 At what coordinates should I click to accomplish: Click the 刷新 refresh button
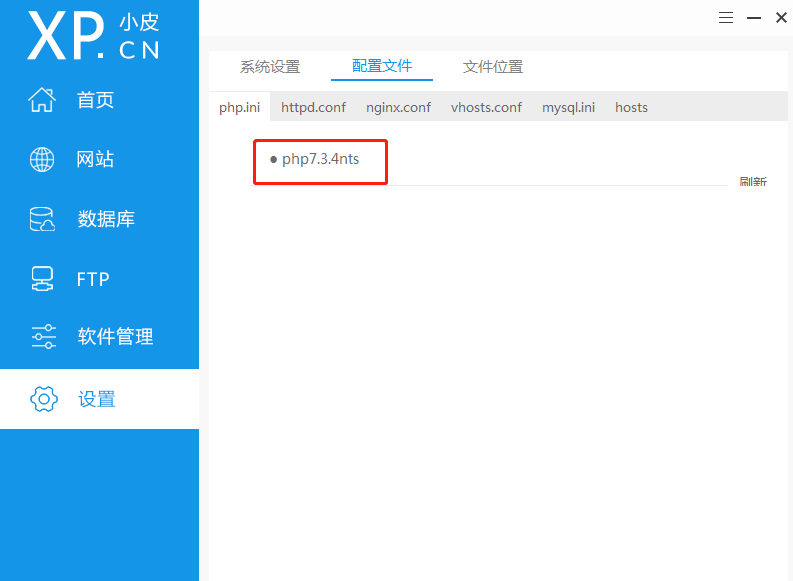click(x=753, y=181)
